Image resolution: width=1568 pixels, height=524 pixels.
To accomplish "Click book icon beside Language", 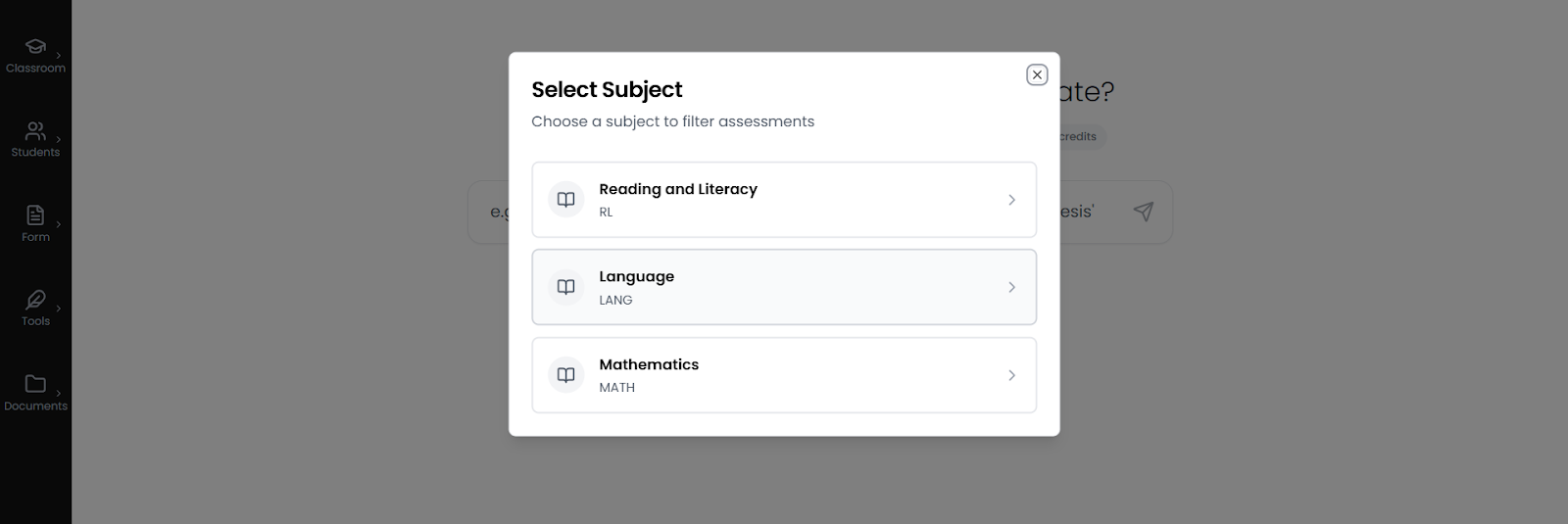I will point(565,287).
